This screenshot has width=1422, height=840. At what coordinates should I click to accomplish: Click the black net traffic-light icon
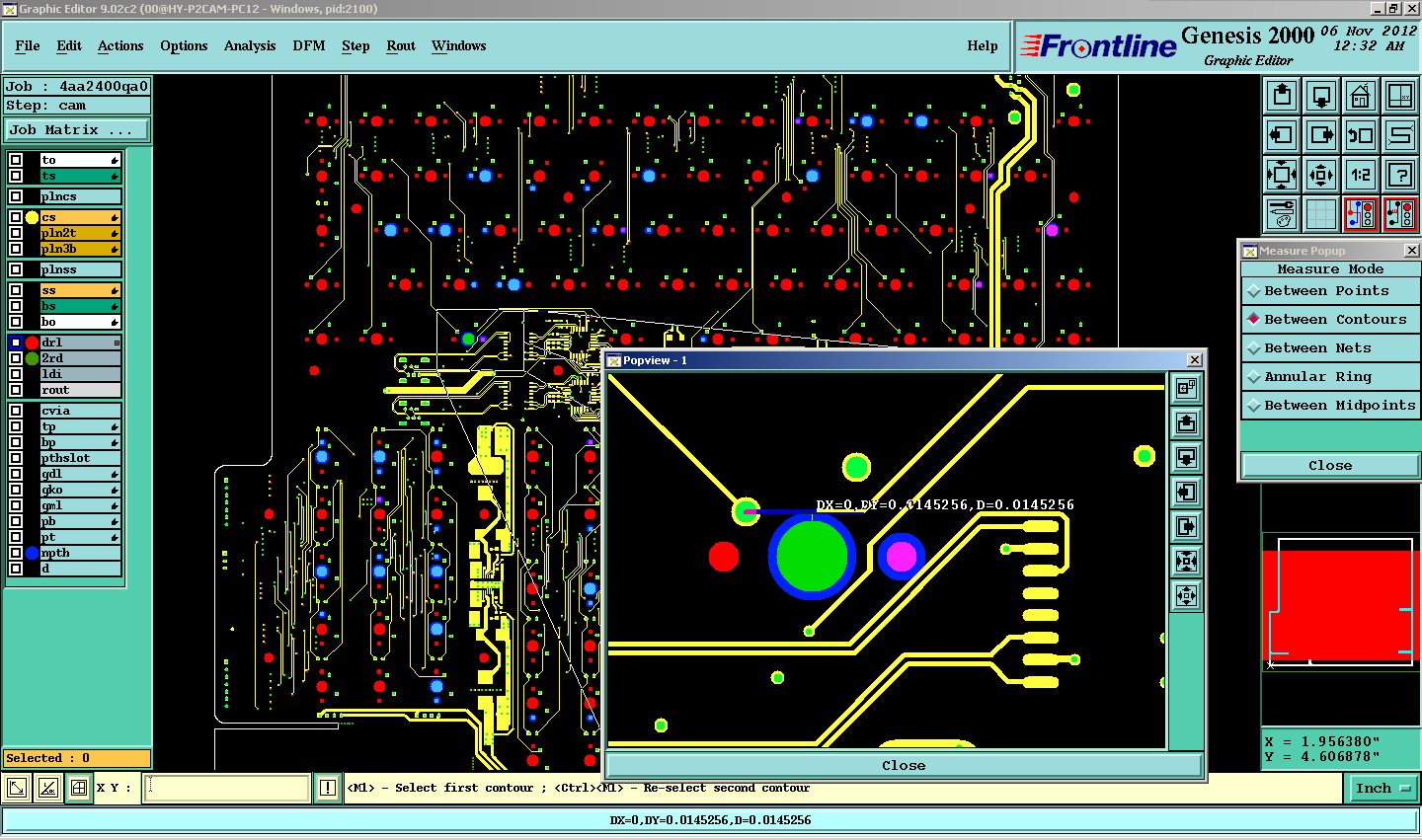[x=1400, y=214]
